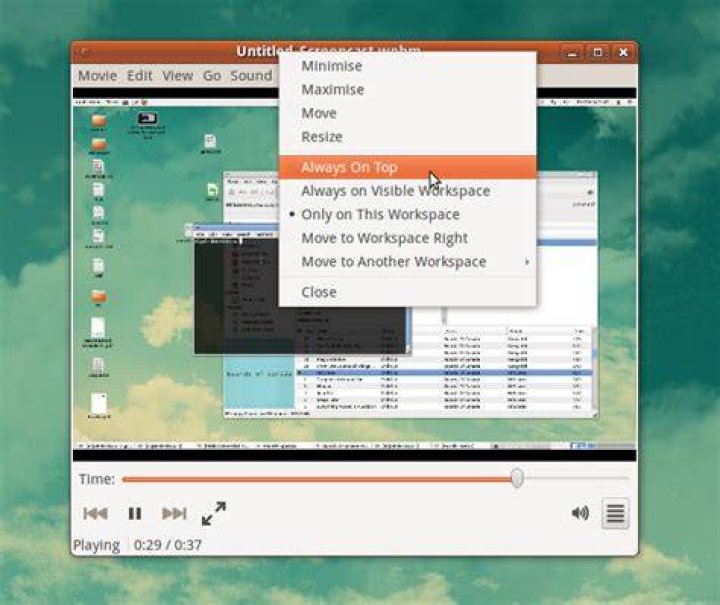Select Move from the window menu
Viewport: 720px width, 605px height.
point(407,113)
